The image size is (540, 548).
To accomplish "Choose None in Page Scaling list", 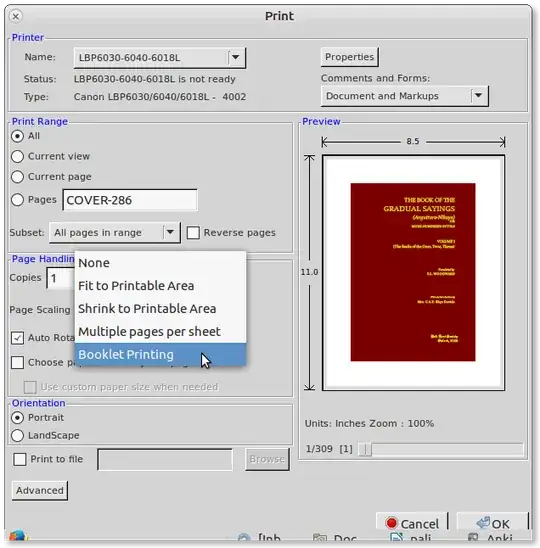I will pyautogui.click(x=160, y=263).
